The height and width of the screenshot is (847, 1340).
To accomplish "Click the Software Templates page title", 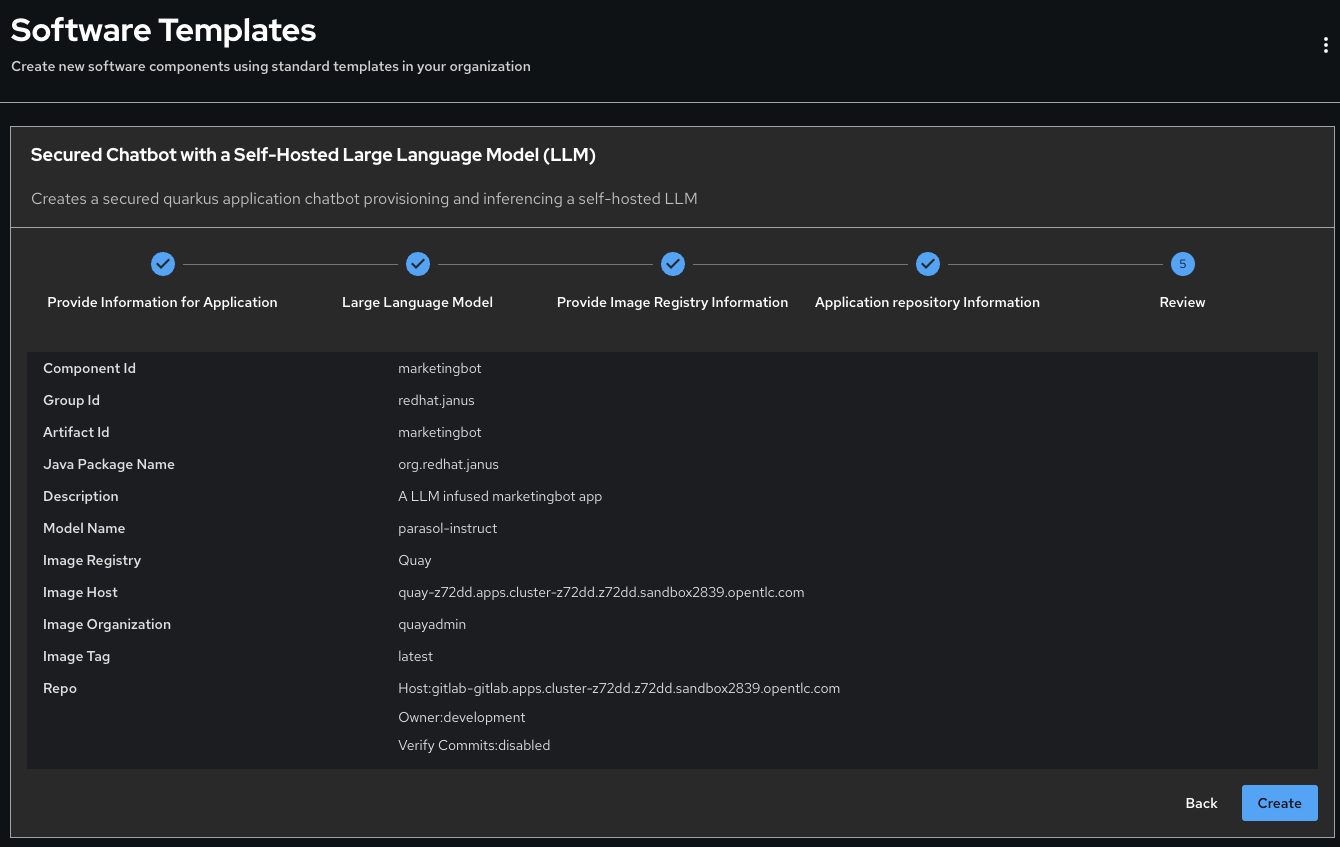I will point(164,31).
